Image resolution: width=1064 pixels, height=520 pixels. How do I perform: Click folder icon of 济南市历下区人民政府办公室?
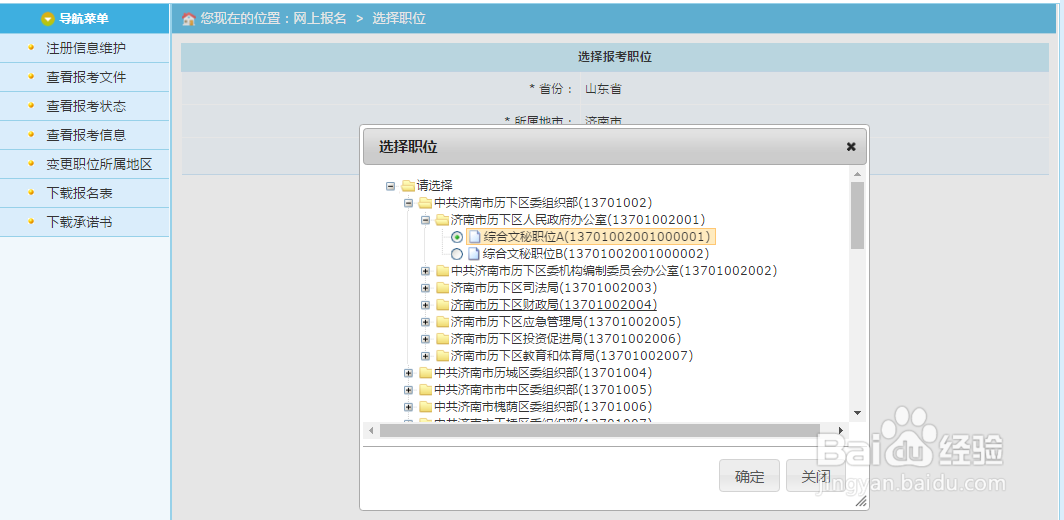[442, 219]
